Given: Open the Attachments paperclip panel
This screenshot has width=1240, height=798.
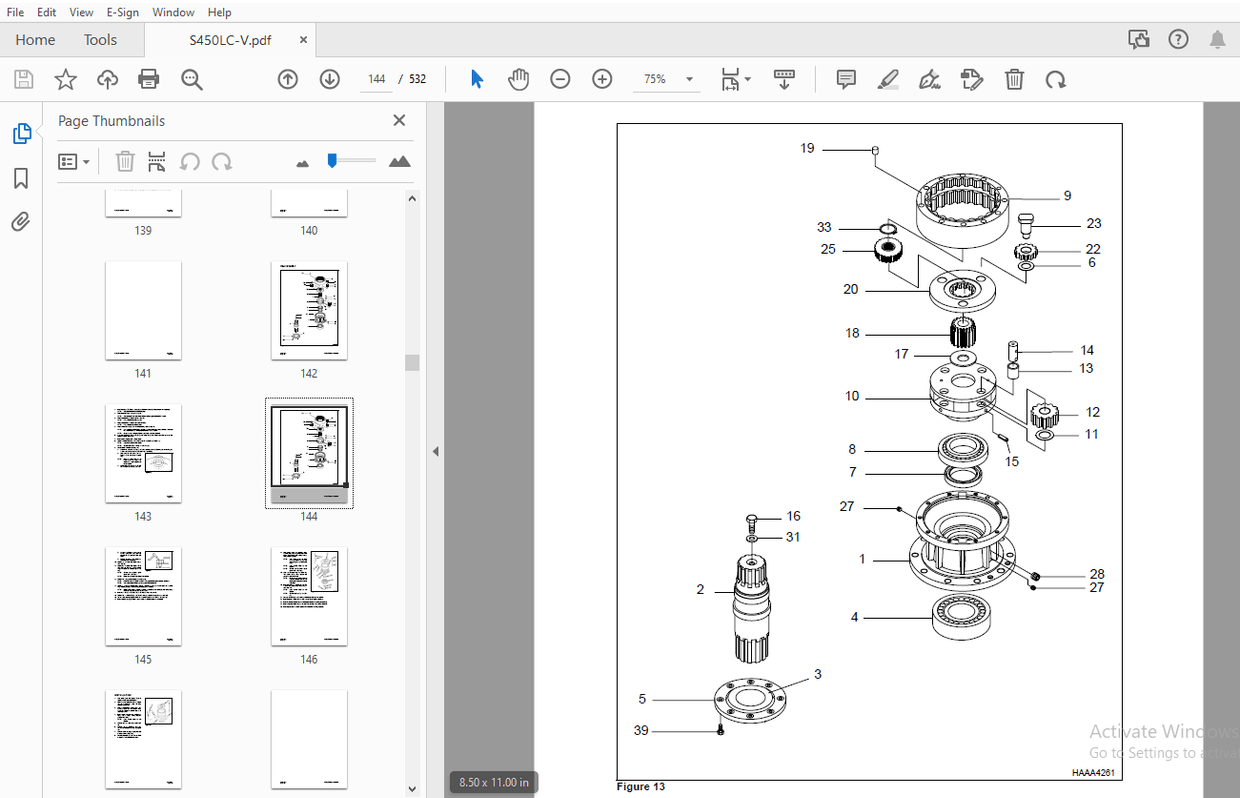Looking at the screenshot, I should point(20,222).
